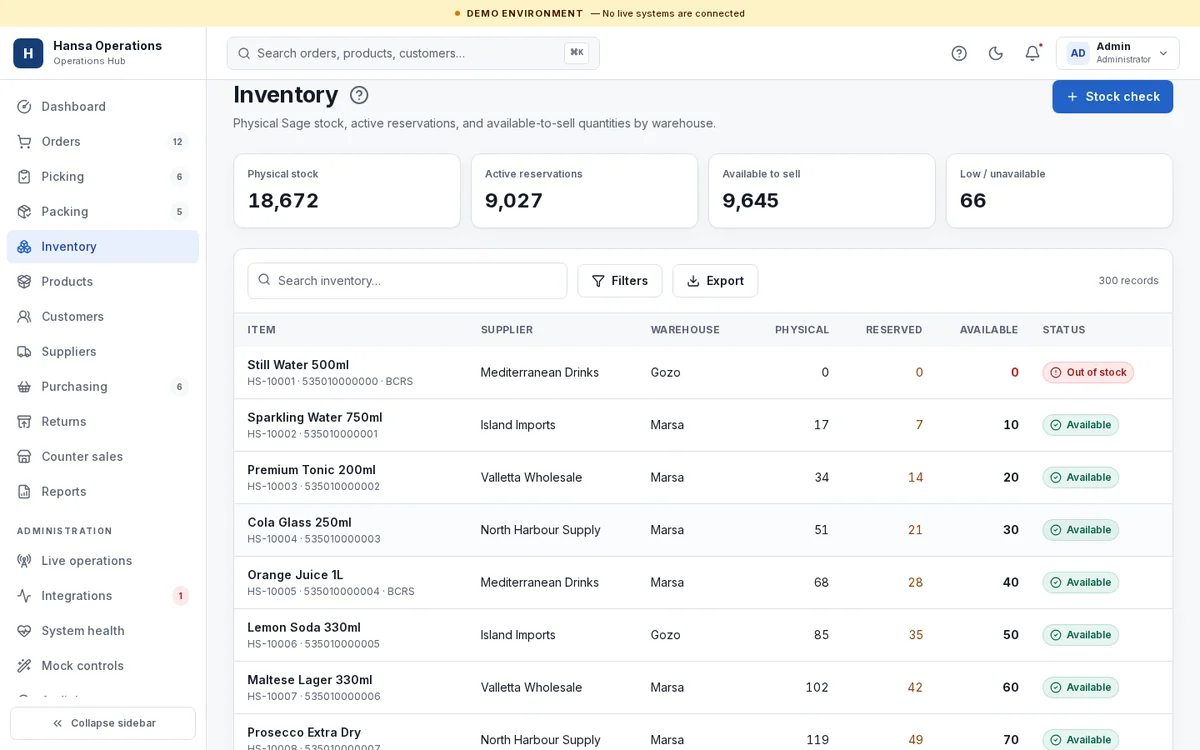Screen dimensions: 1200x750
Task: Click the help icon beside Inventory title
Action: pyautogui.click(x=359, y=95)
